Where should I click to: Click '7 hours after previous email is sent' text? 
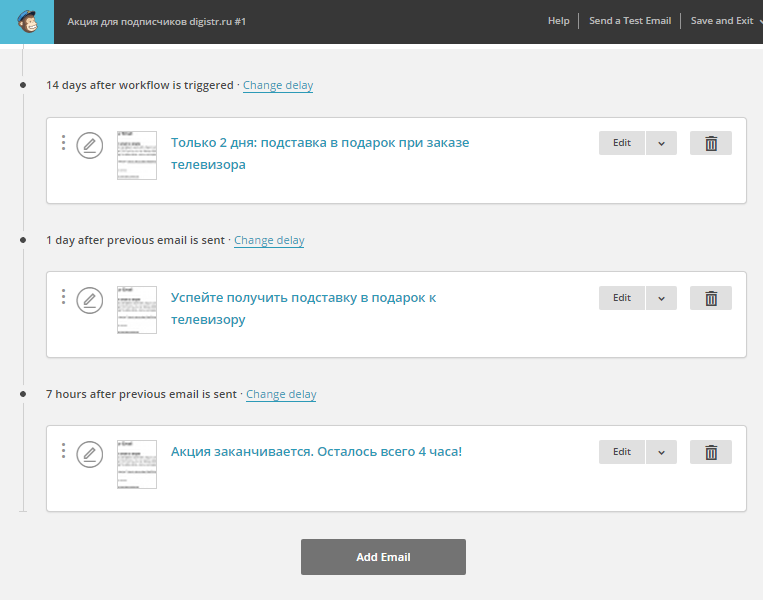coord(141,394)
